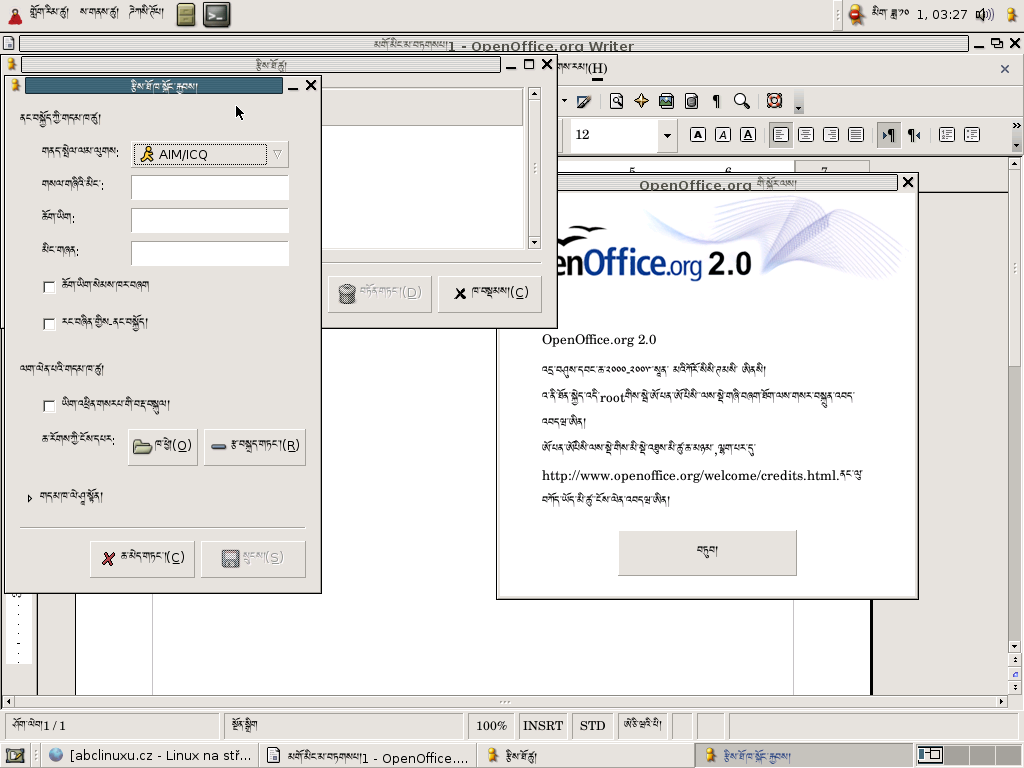The height and width of the screenshot is (768, 1024).
Task: Click the alias input field
Action: 210,253
